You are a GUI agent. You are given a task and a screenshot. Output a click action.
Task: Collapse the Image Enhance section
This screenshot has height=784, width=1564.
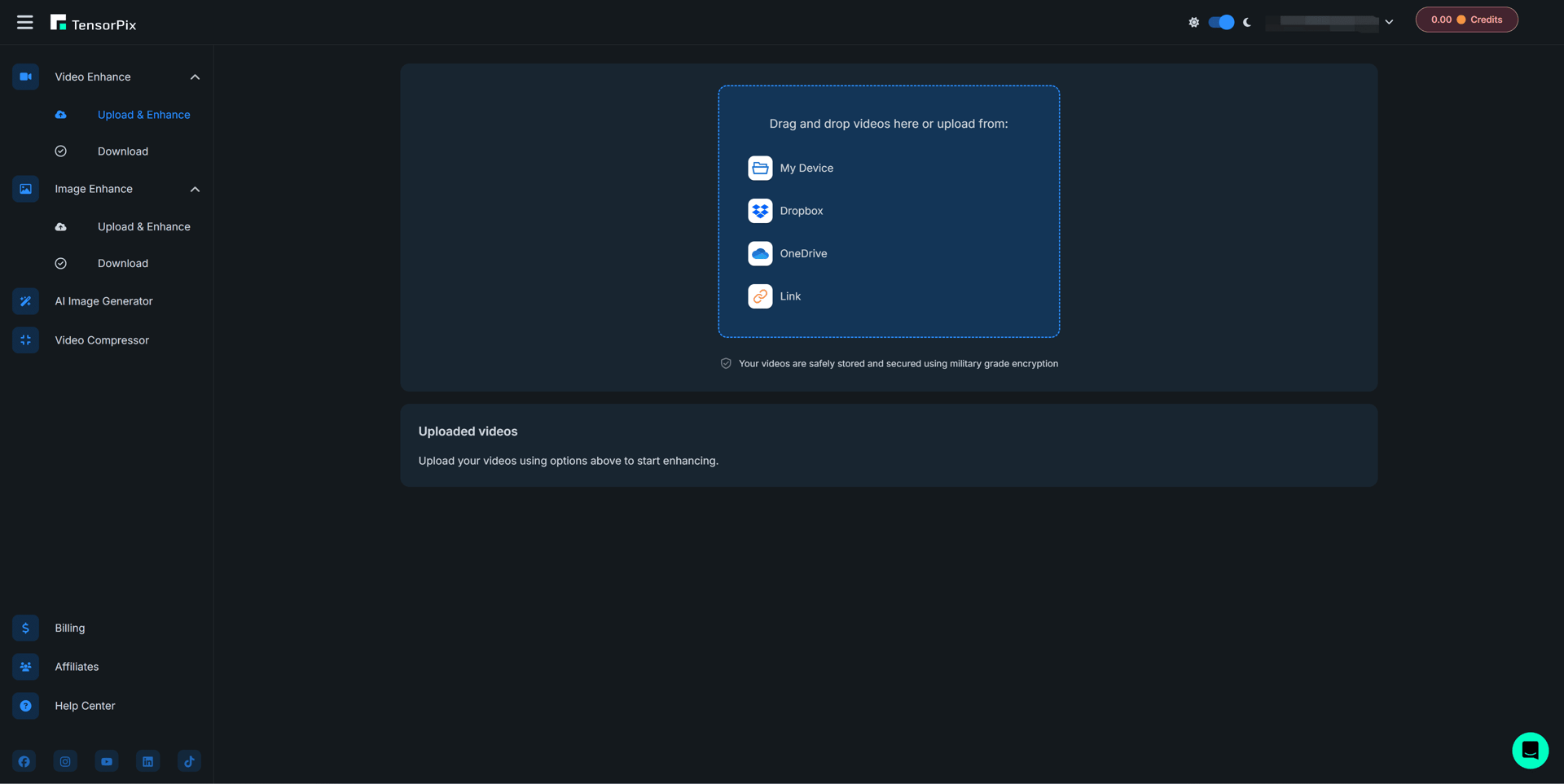[x=195, y=189]
